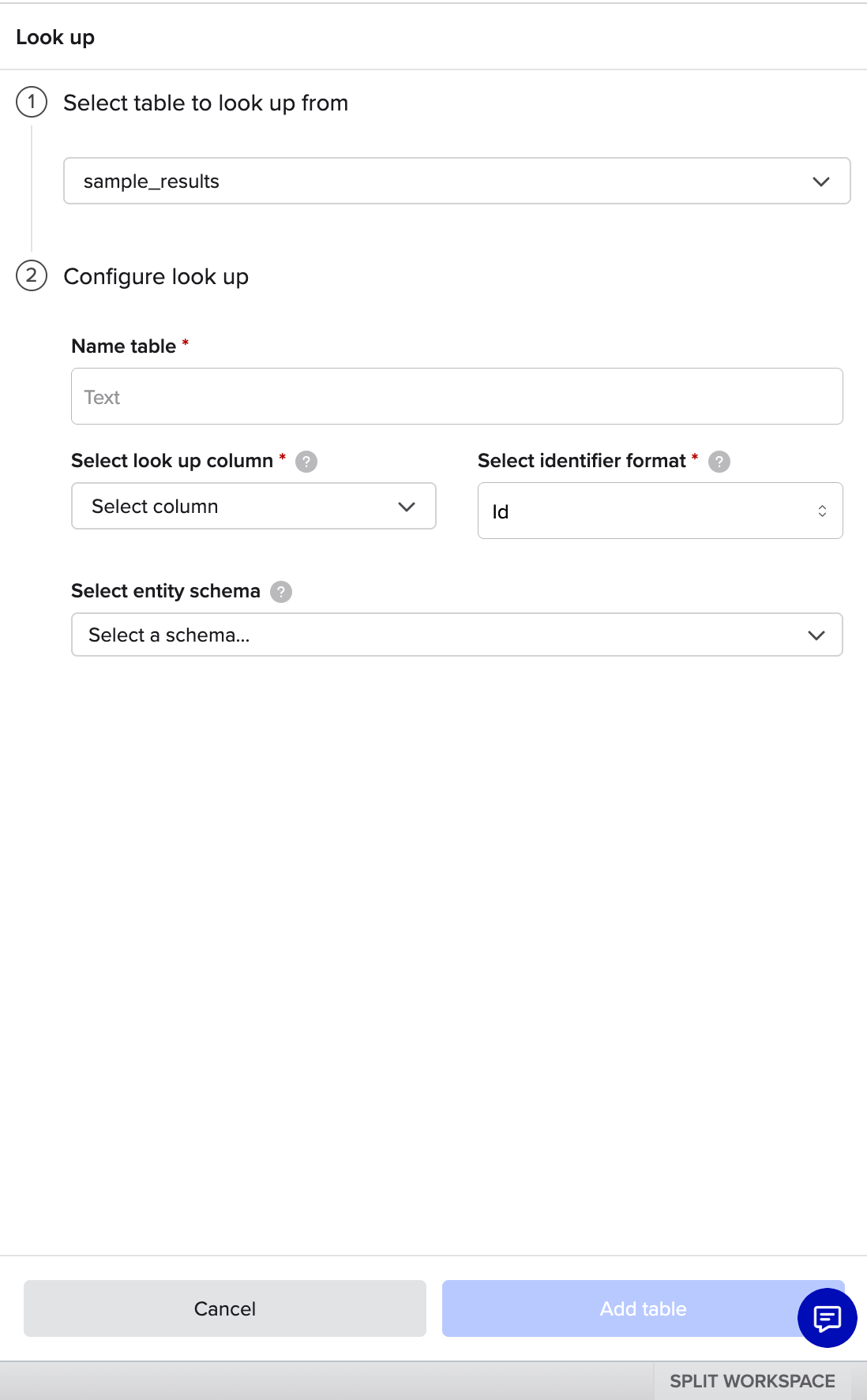Screen dimensions: 867x1400
Task: Open the Id identifier format selector
Action: coord(660,511)
